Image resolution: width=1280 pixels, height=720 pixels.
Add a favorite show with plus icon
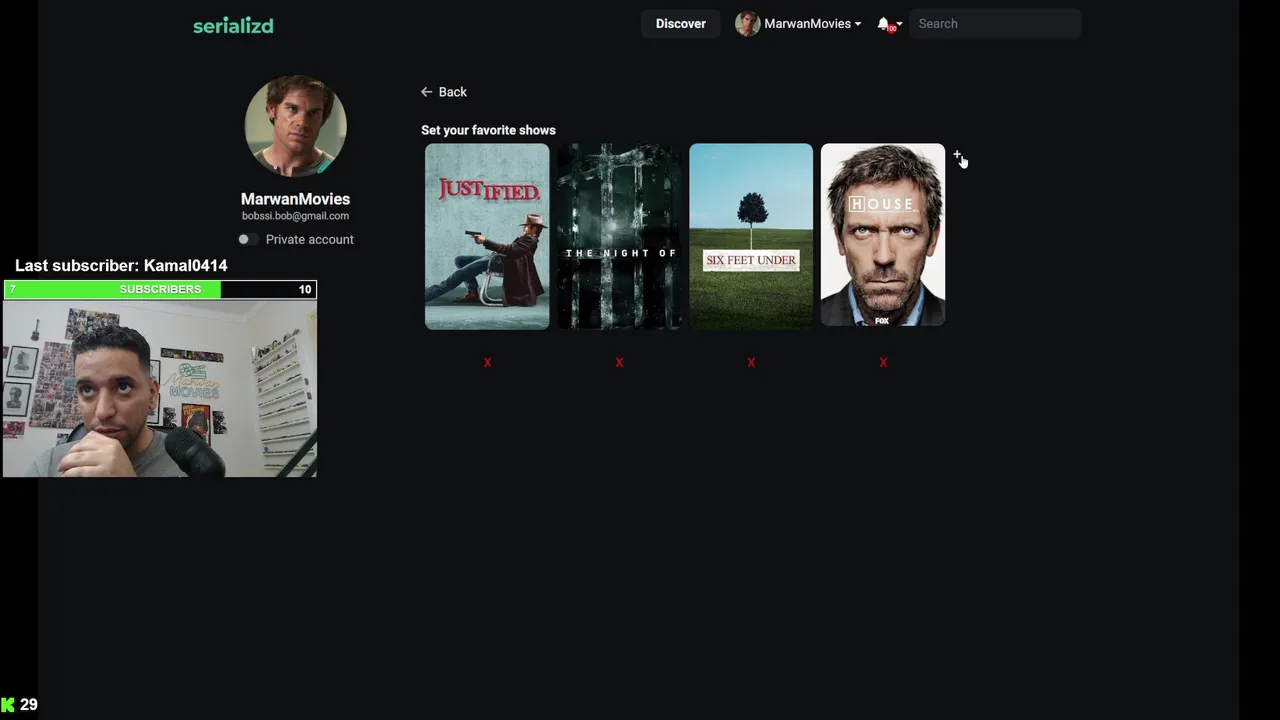(x=957, y=155)
